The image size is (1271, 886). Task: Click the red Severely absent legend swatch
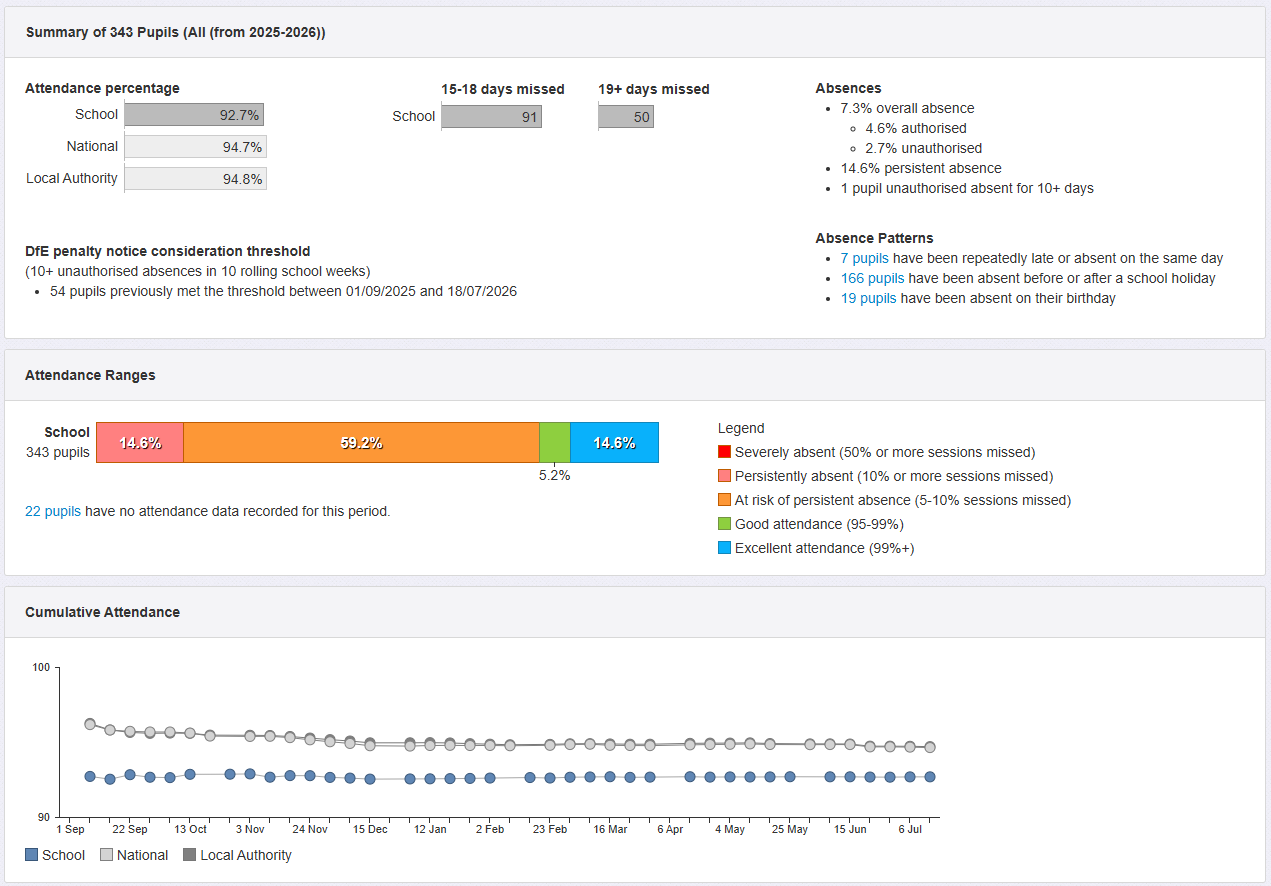pos(724,452)
